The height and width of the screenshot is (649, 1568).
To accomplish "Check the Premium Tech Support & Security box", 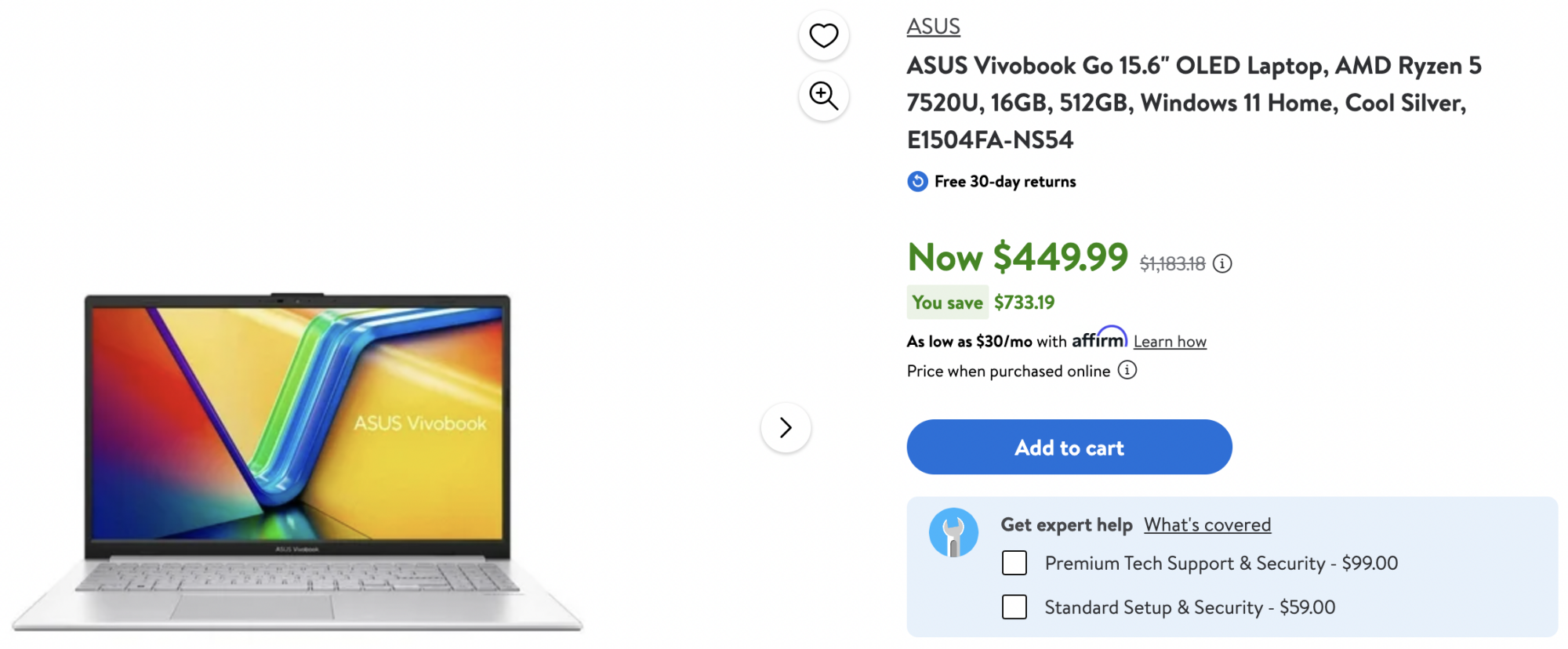I will click(x=1014, y=563).
